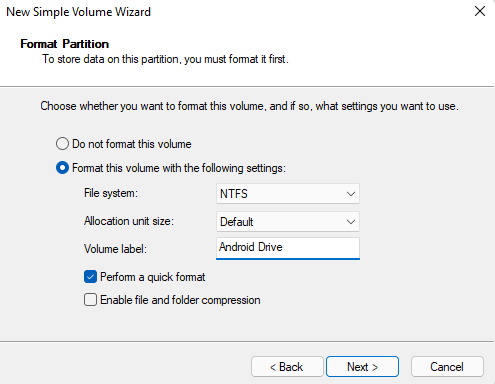Image resolution: width=495 pixels, height=384 pixels.
Task: Click the "Enable file and folder compression" label text
Action: [x=180, y=300]
